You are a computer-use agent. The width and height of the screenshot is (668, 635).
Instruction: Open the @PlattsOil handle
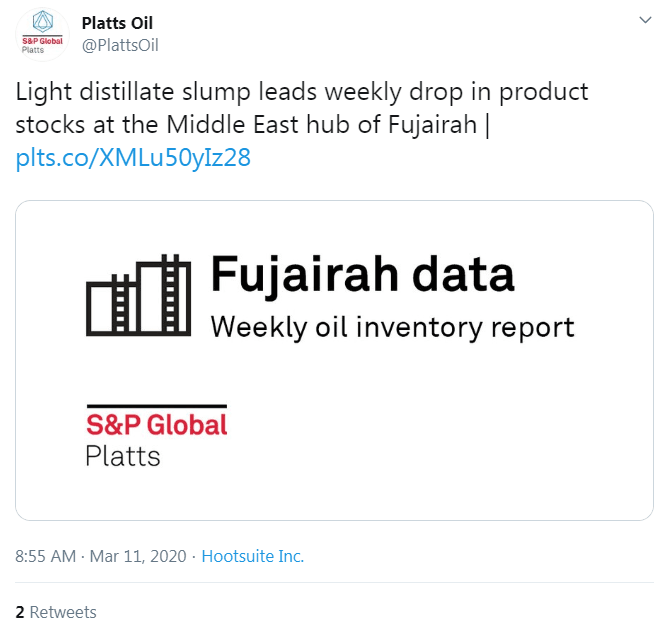click(x=120, y=45)
